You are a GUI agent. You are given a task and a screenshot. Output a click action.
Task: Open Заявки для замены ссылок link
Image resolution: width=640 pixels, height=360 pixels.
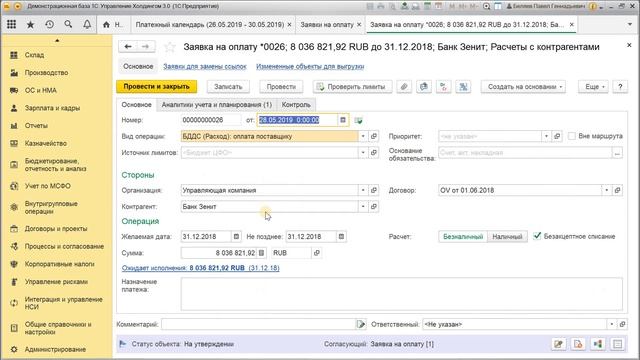click(x=204, y=66)
